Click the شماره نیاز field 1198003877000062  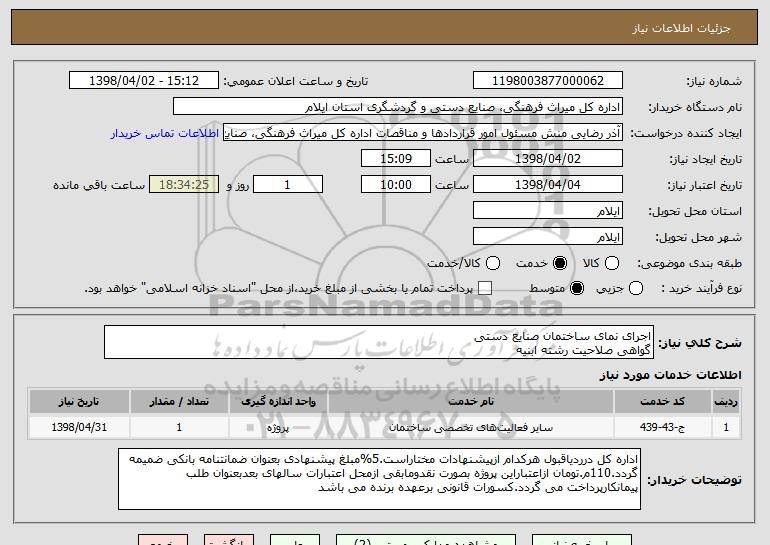[548, 81]
